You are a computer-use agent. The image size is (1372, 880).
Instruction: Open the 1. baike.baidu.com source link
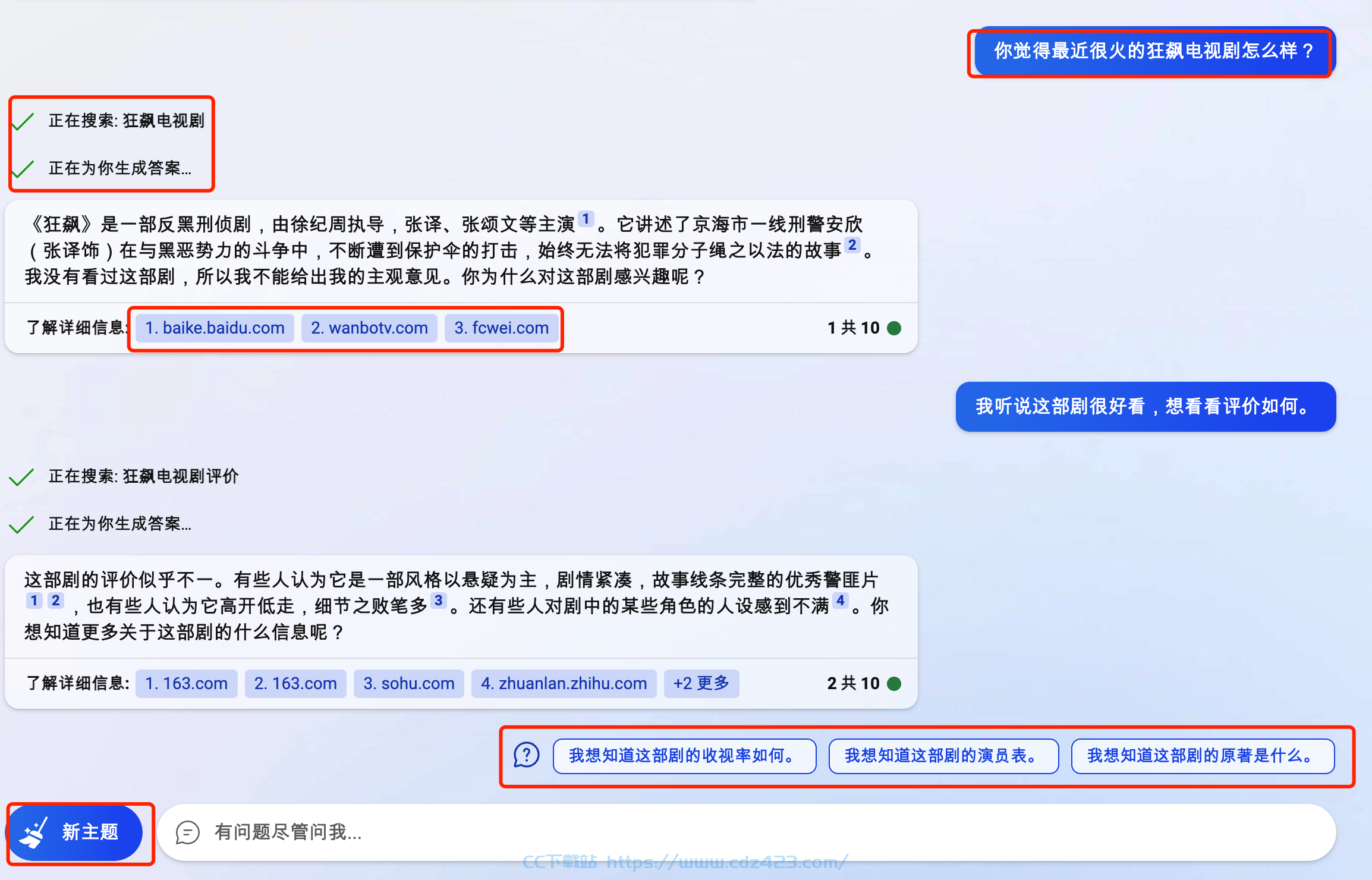pos(215,328)
